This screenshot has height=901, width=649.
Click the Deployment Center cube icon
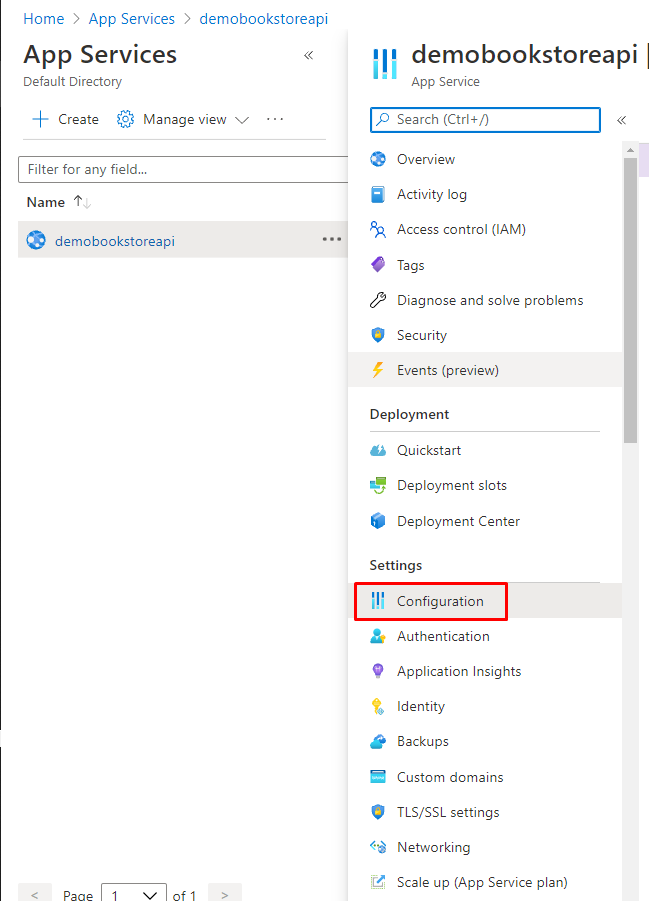point(378,521)
